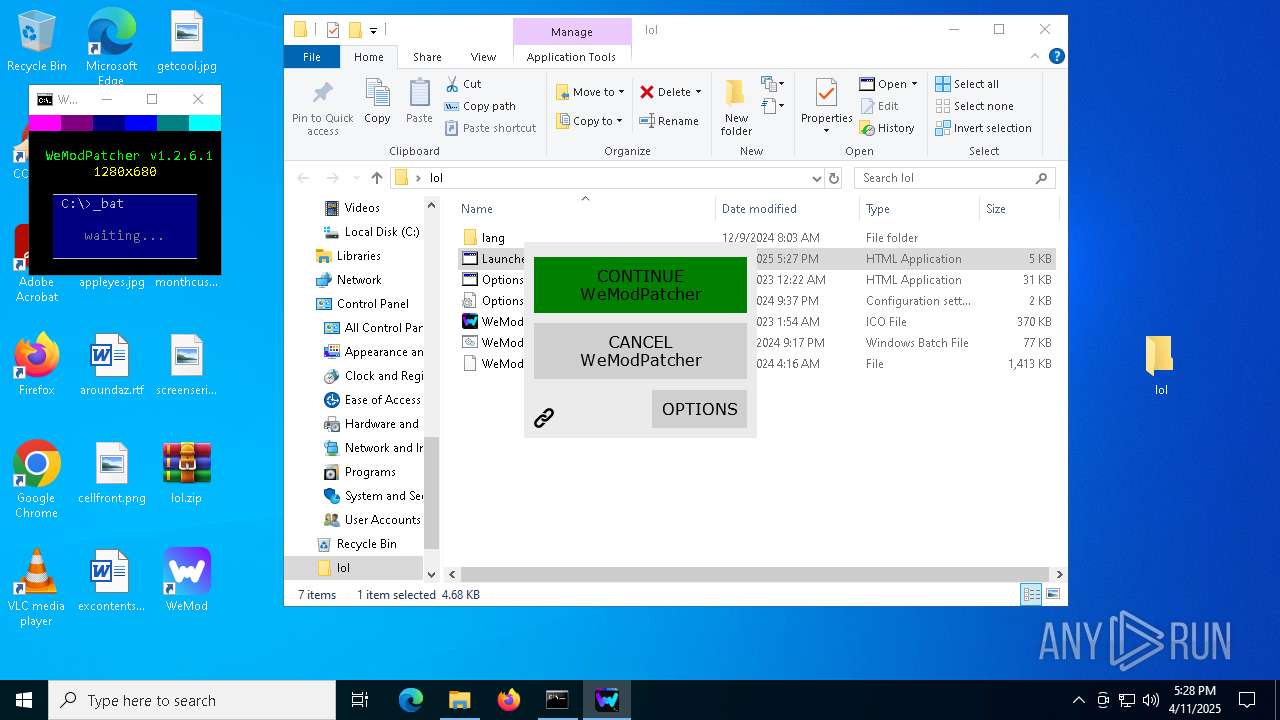Click the chain link icon in the launcher

544,418
